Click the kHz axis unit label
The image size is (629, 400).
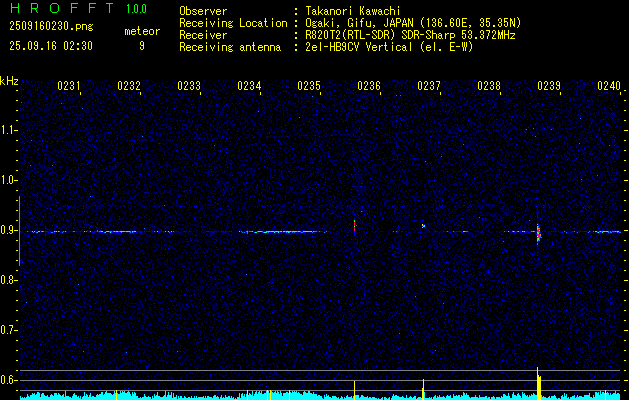click(9, 81)
